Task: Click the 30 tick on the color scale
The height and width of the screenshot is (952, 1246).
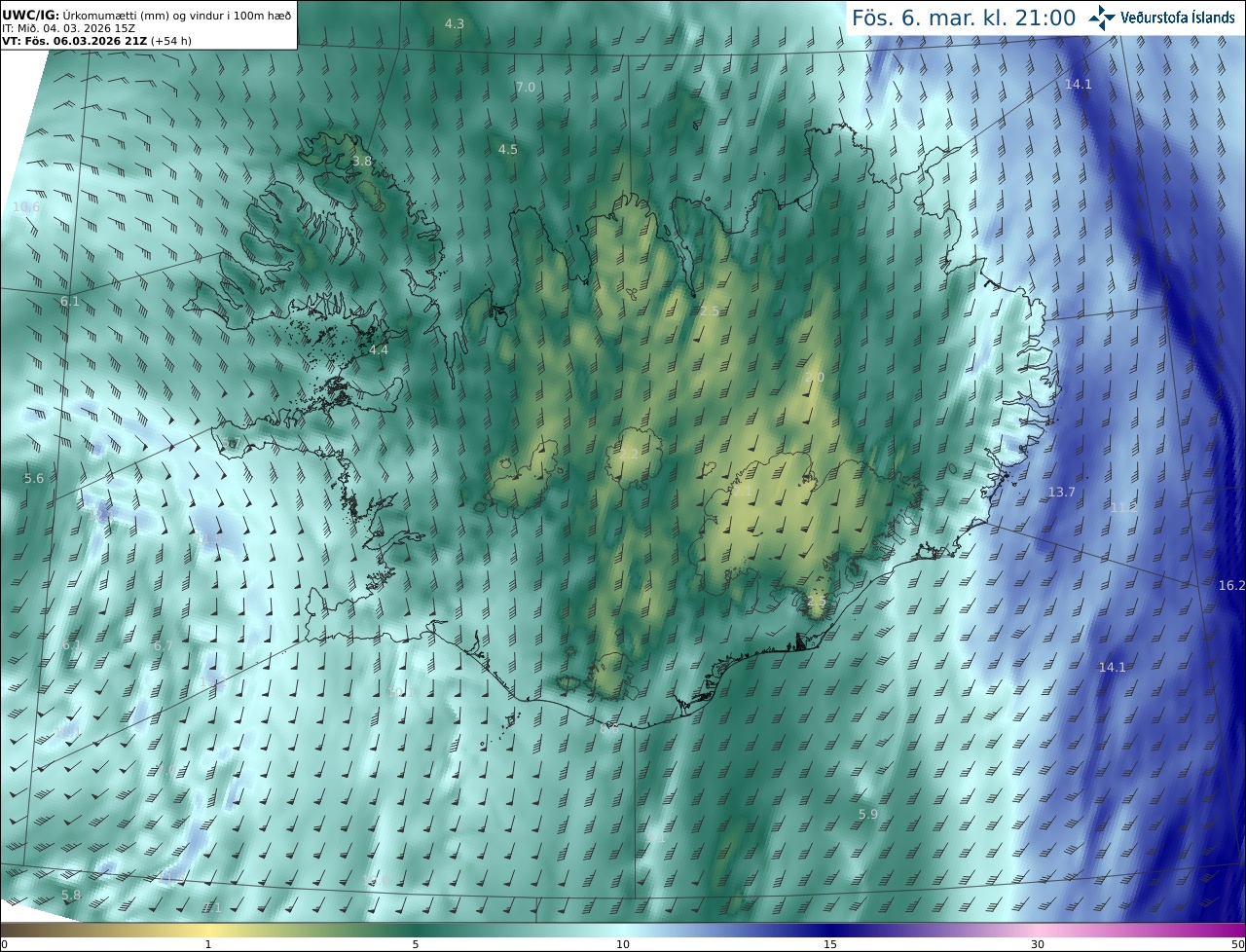Action: (1038, 944)
